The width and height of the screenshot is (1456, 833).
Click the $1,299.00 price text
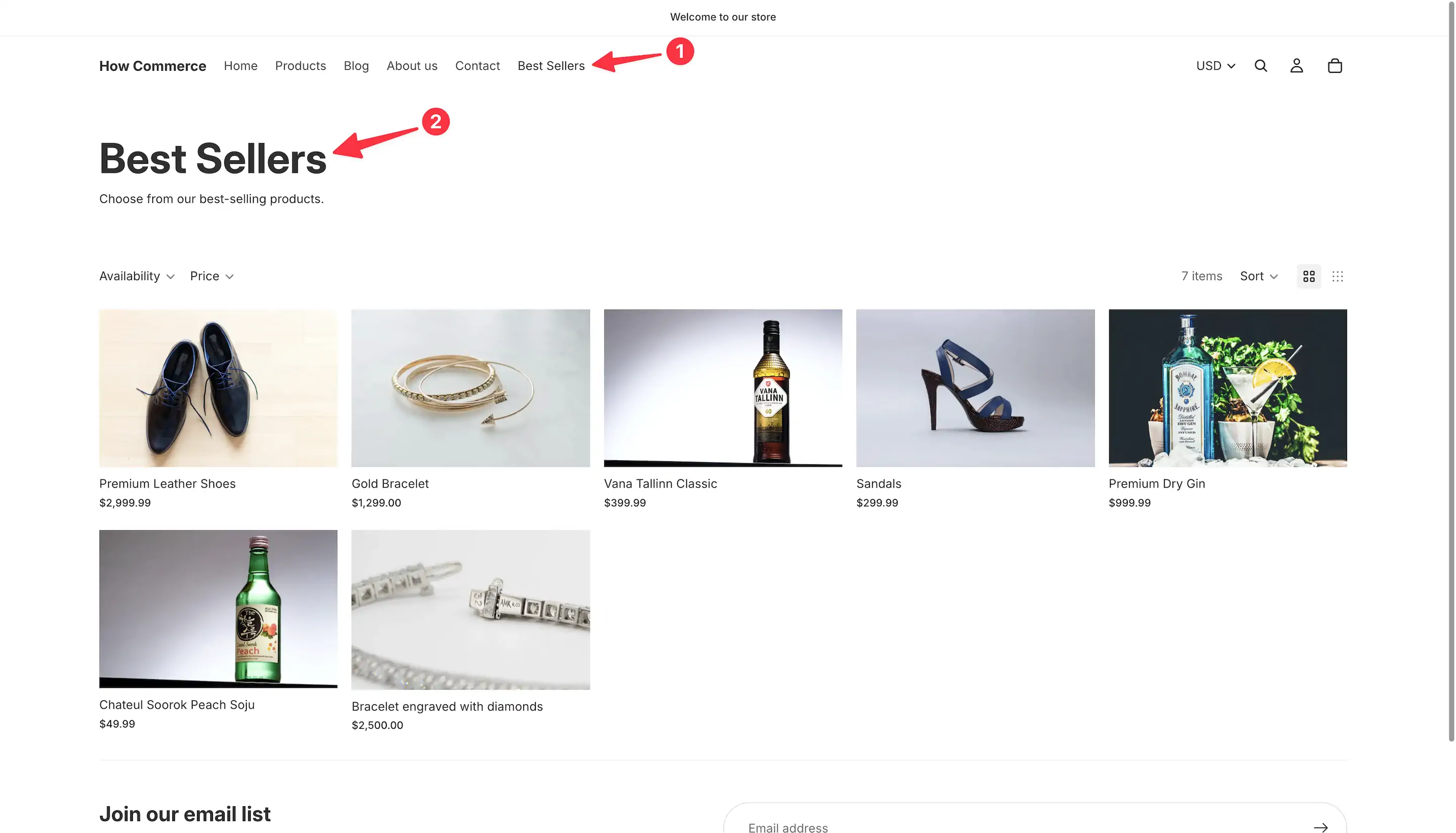(x=376, y=503)
